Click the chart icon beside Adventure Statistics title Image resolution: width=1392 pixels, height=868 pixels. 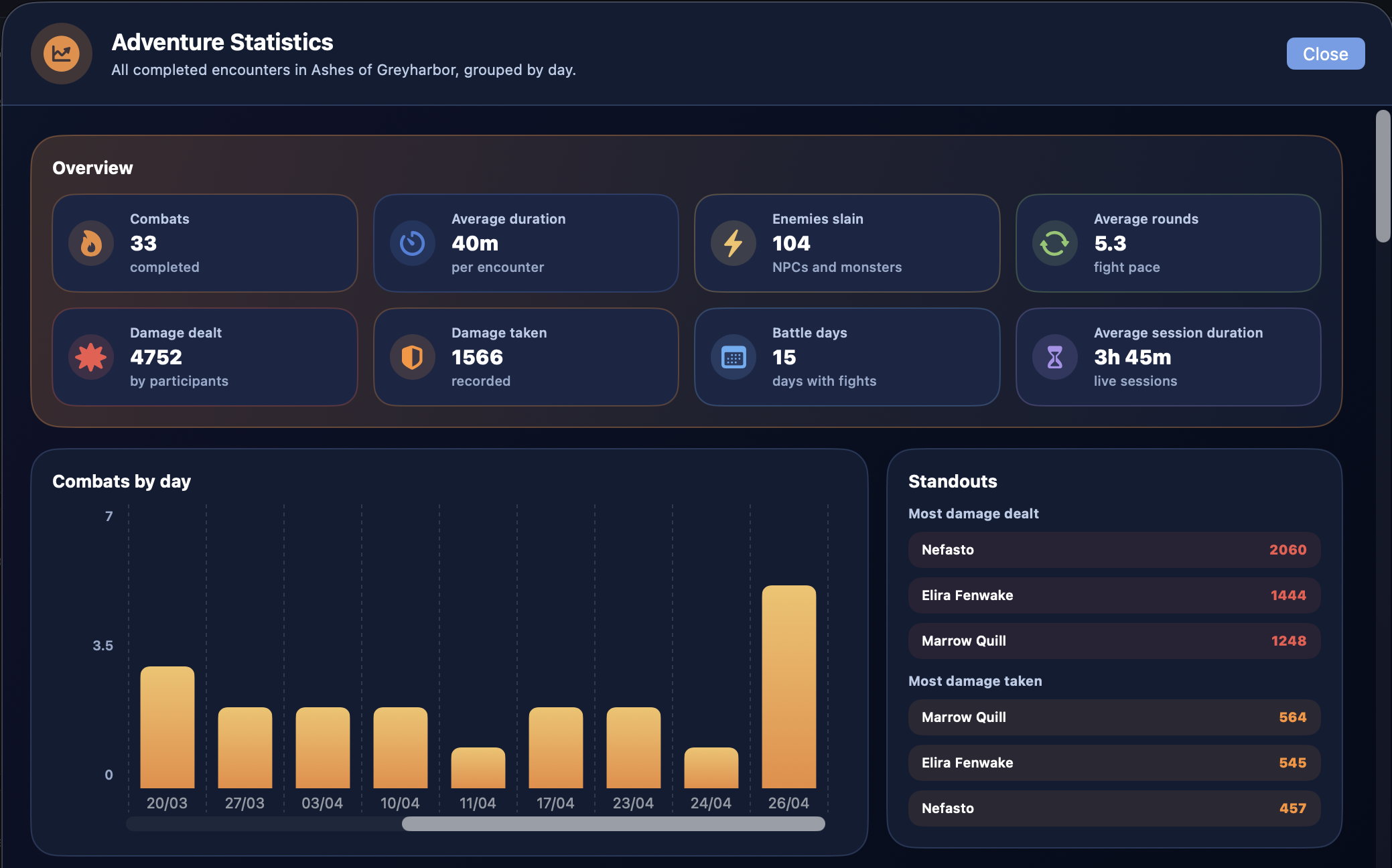tap(62, 54)
